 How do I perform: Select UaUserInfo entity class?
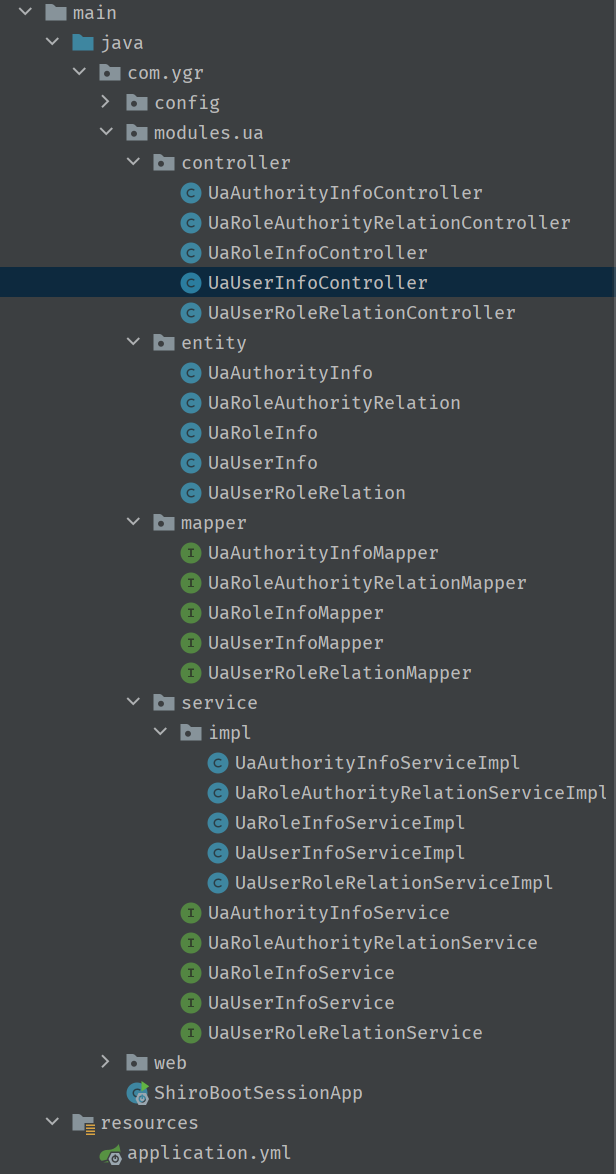pos(263,463)
